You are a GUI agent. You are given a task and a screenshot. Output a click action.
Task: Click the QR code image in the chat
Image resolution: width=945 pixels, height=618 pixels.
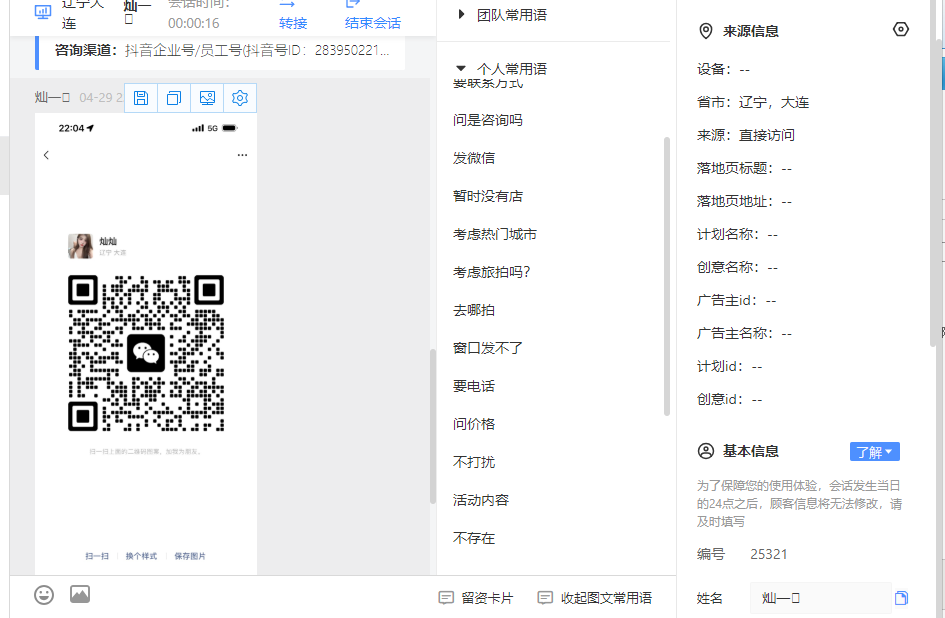point(146,353)
